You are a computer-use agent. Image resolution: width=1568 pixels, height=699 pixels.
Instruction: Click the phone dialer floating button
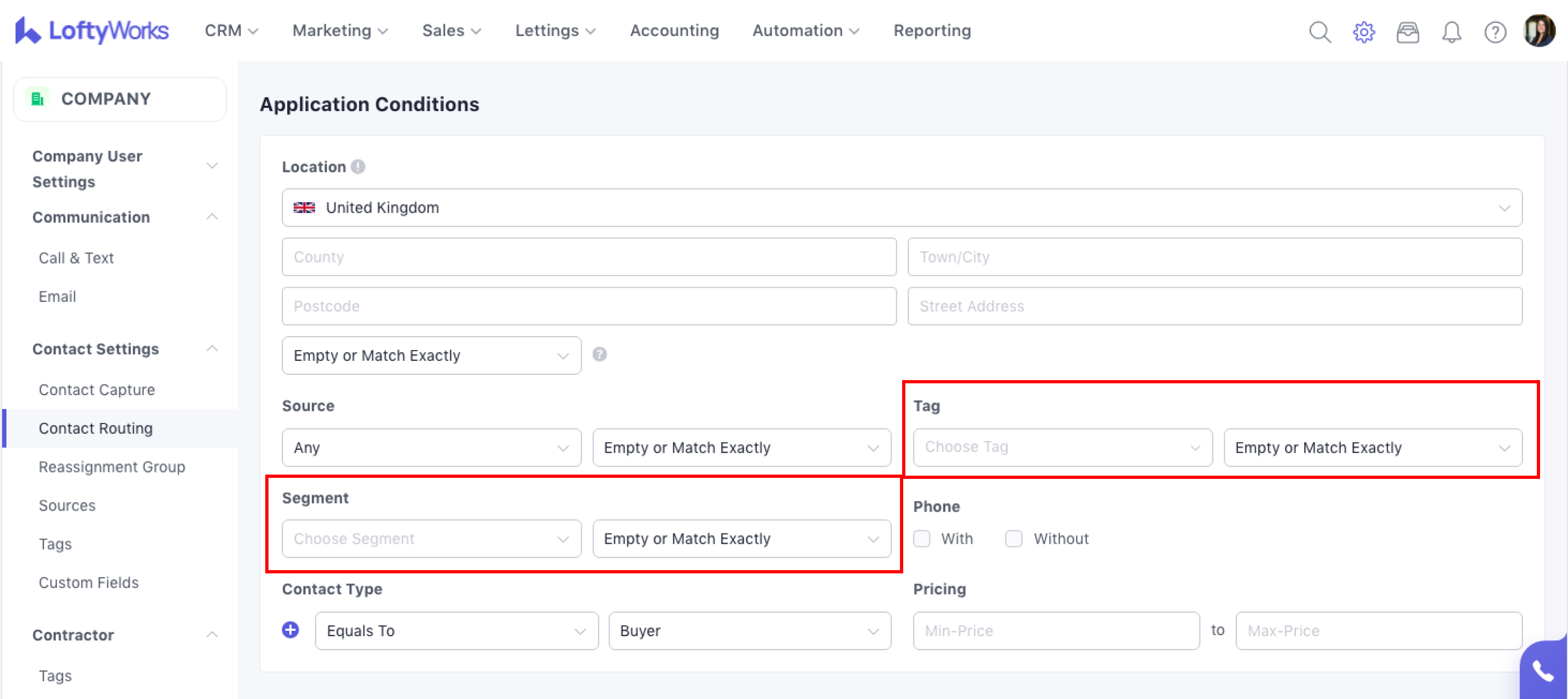(1543, 671)
